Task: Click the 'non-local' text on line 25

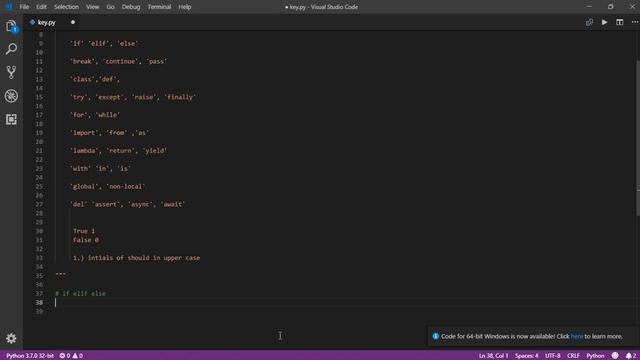Action: pyautogui.click(x=126, y=186)
